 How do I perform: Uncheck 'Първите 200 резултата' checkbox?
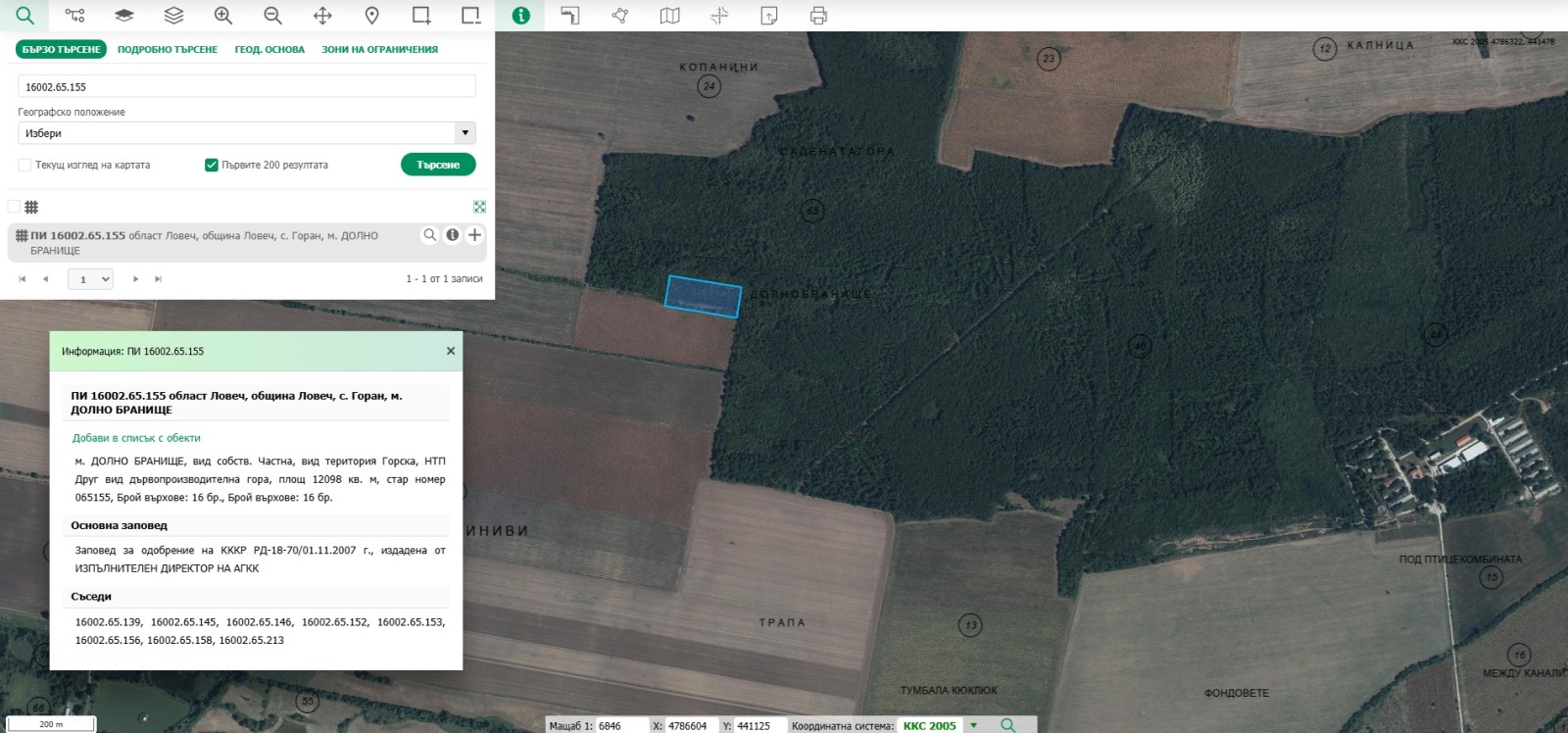(211, 165)
